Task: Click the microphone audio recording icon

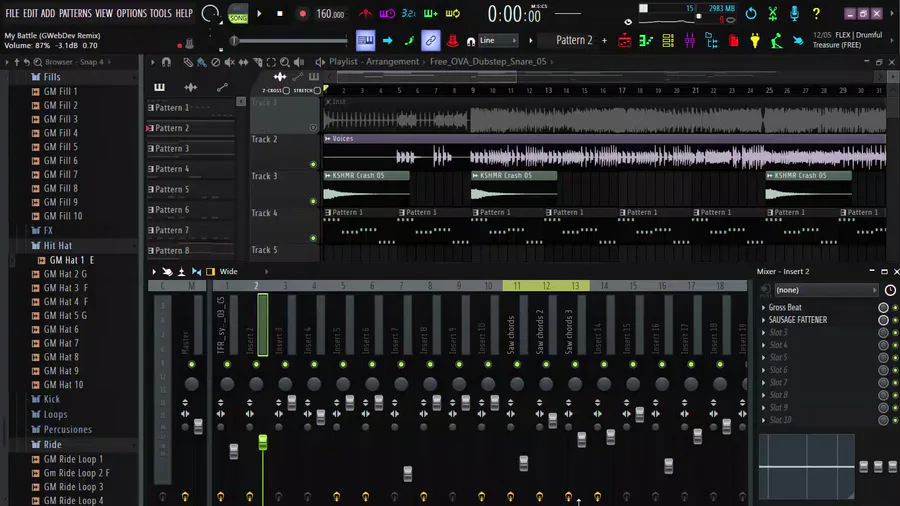Action: point(794,13)
